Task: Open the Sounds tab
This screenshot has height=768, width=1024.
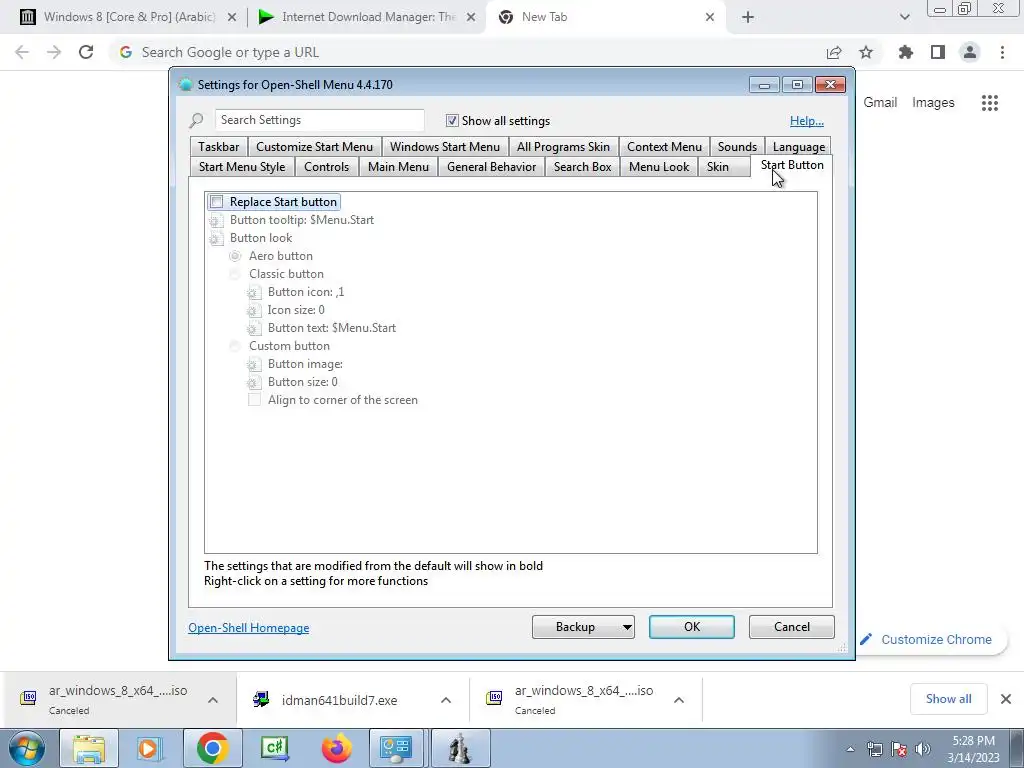Action: [737, 147]
